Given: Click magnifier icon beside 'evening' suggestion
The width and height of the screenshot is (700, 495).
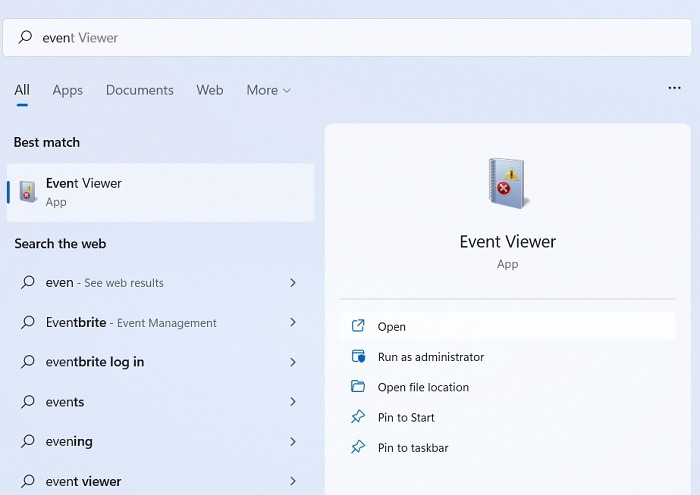Looking at the screenshot, I should click(28, 441).
